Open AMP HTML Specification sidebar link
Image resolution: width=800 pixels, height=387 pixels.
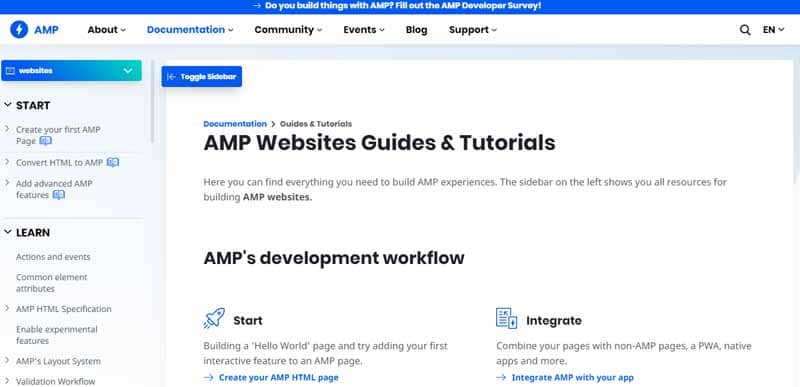63,309
